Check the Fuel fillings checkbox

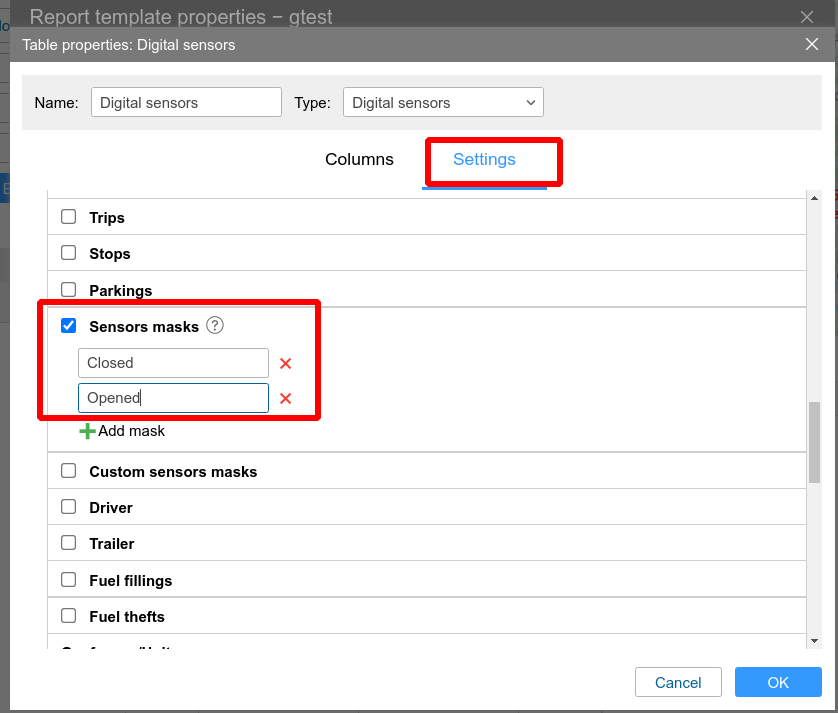(69, 580)
